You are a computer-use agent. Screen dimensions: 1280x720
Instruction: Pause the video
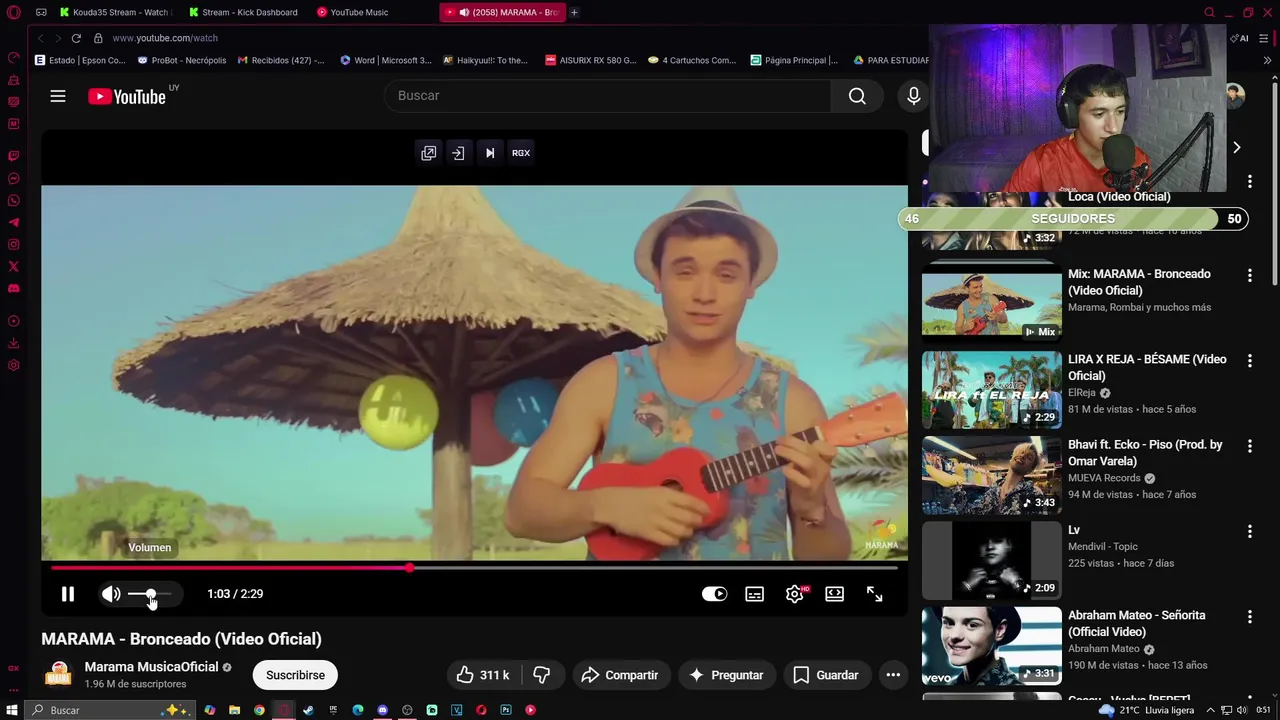pyautogui.click(x=68, y=594)
